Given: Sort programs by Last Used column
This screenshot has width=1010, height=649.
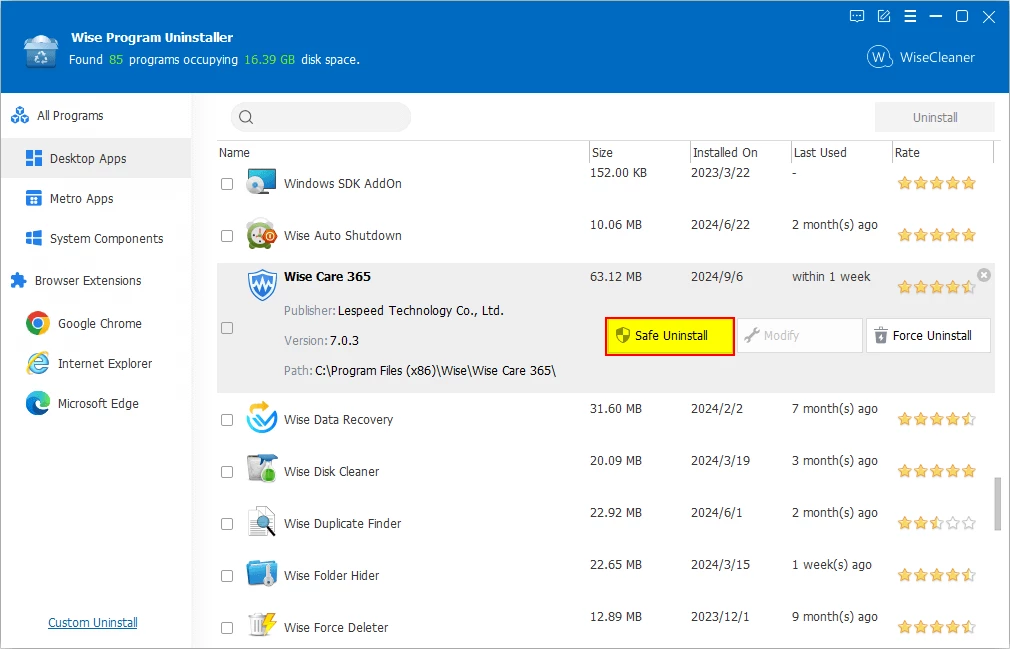Looking at the screenshot, I should (820, 153).
